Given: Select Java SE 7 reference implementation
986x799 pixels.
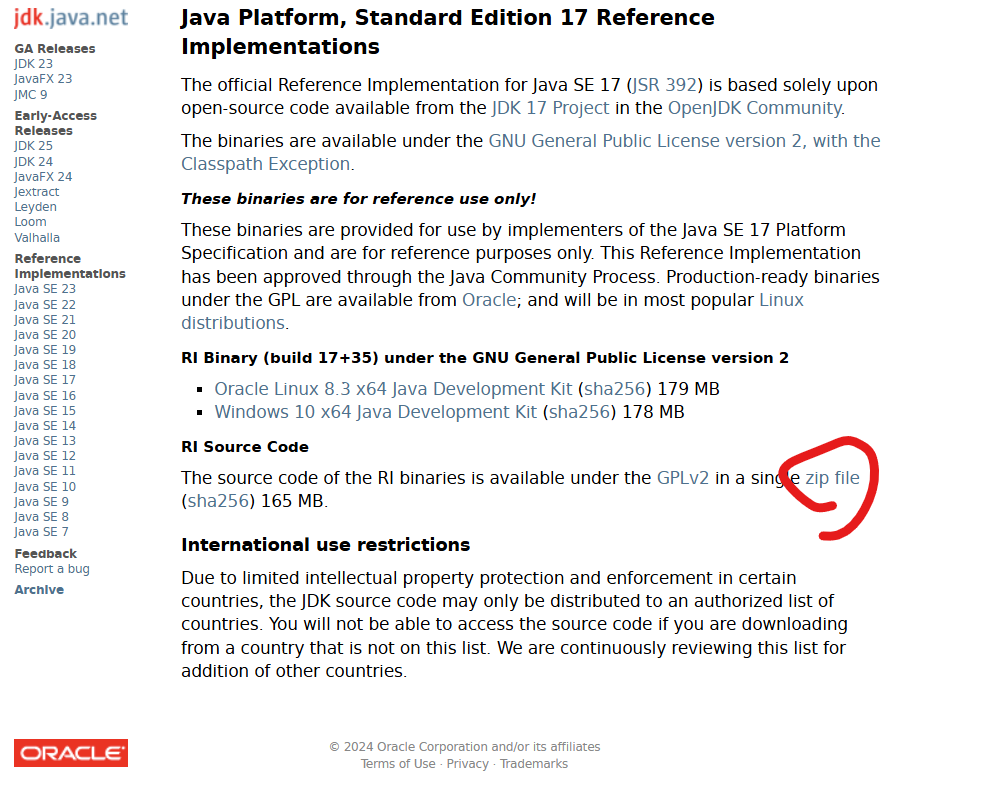Looking at the screenshot, I should [x=42, y=532].
